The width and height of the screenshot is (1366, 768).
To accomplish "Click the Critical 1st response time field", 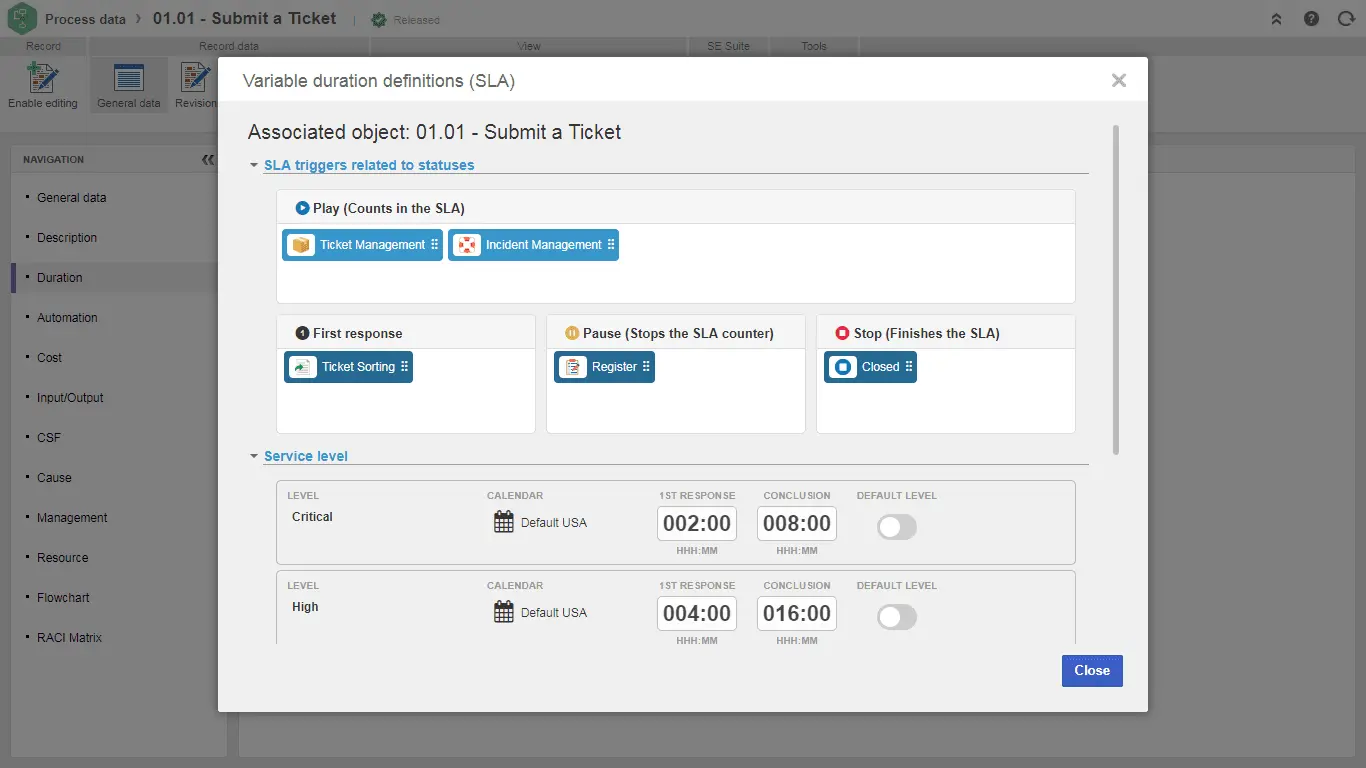I will [x=697, y=523].
